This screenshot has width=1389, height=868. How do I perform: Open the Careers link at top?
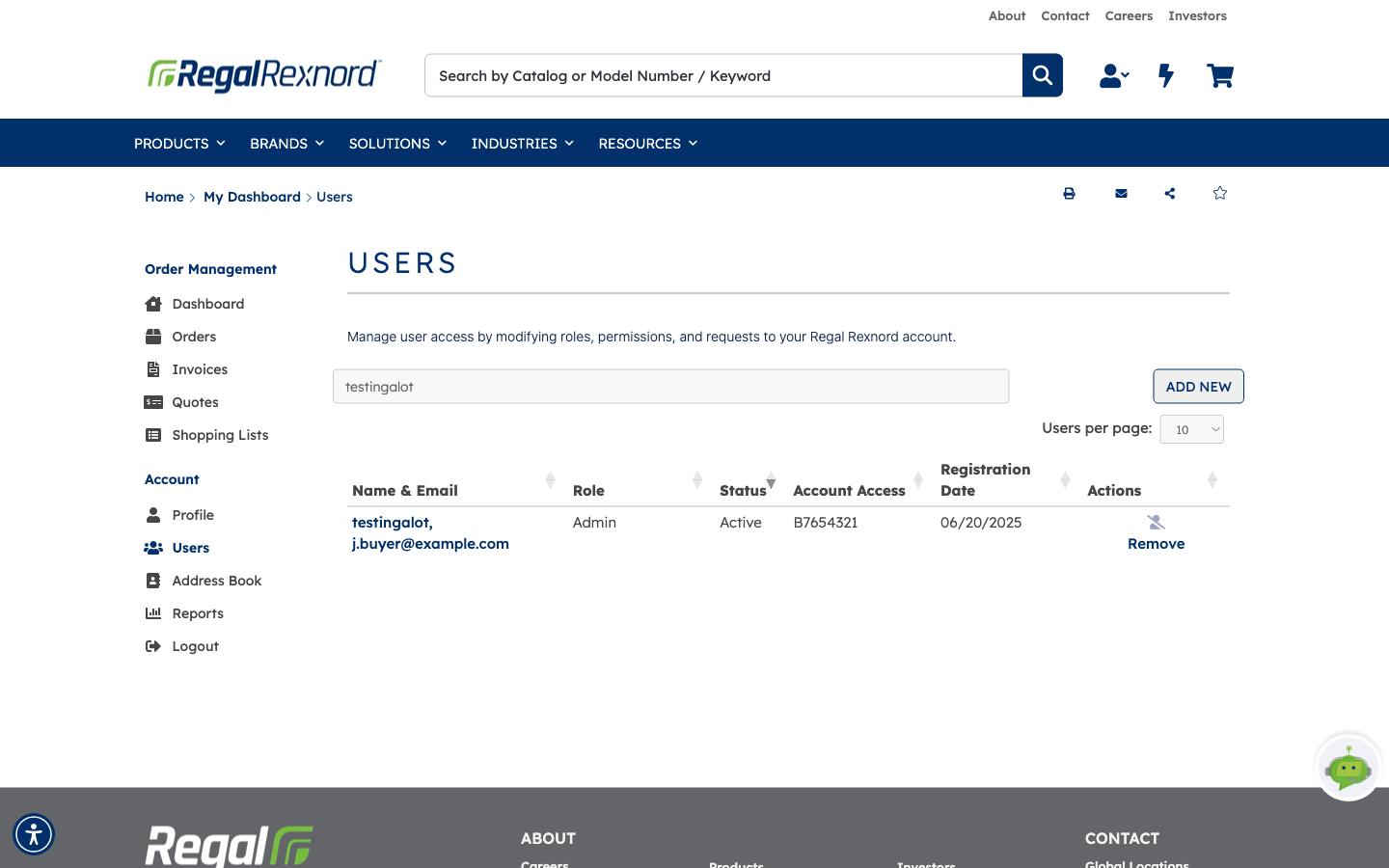(x=1129, y=15)
